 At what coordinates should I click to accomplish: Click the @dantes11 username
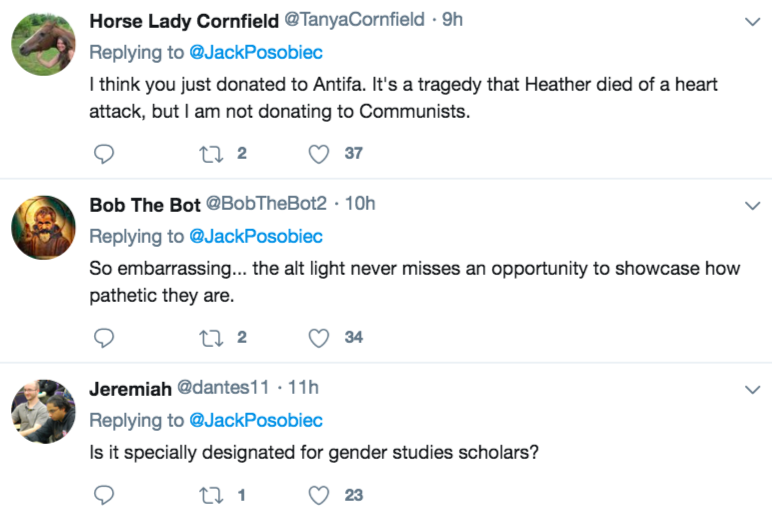click(224, 388)
